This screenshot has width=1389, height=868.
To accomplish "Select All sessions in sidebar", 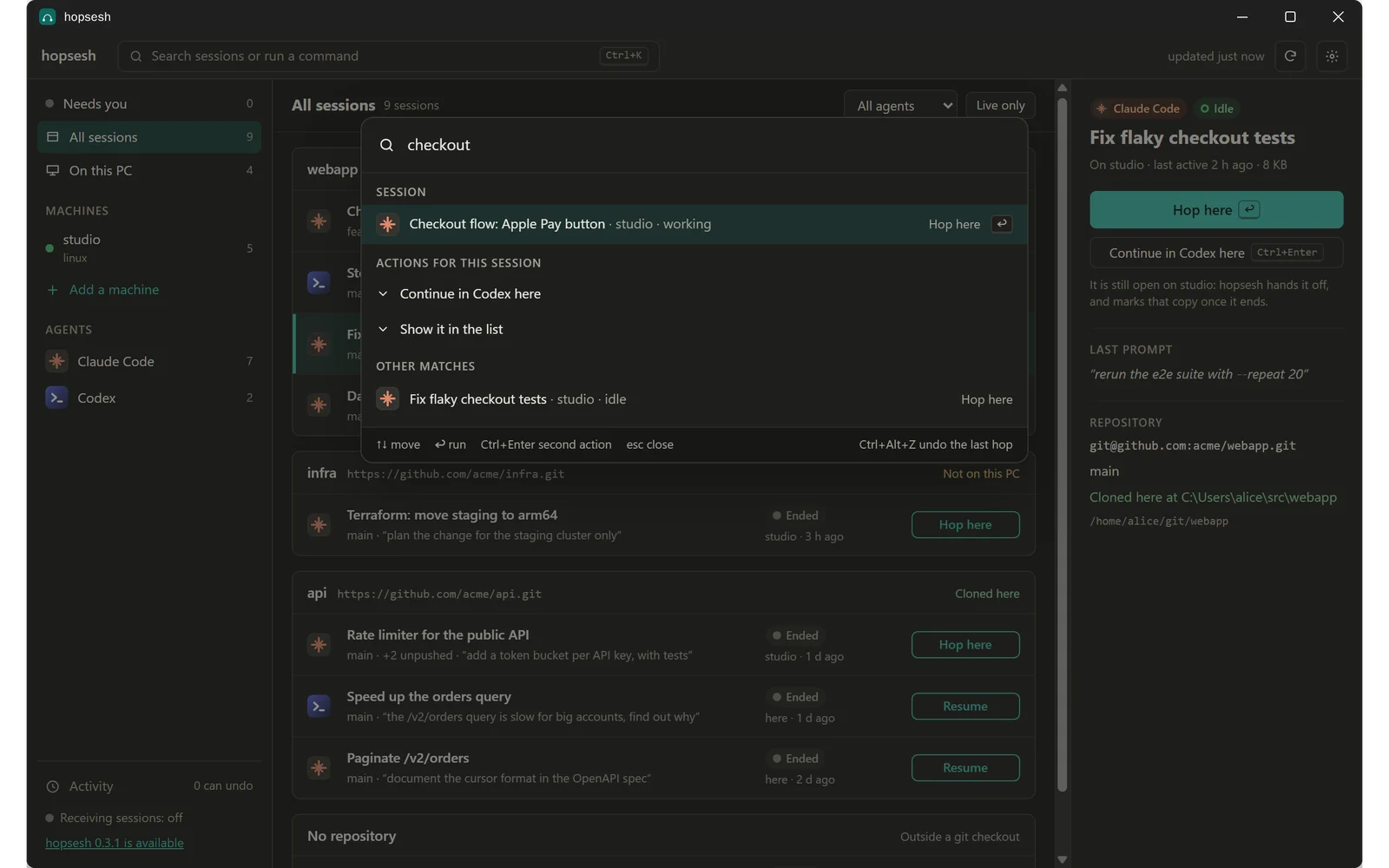I will coord(149,137).
